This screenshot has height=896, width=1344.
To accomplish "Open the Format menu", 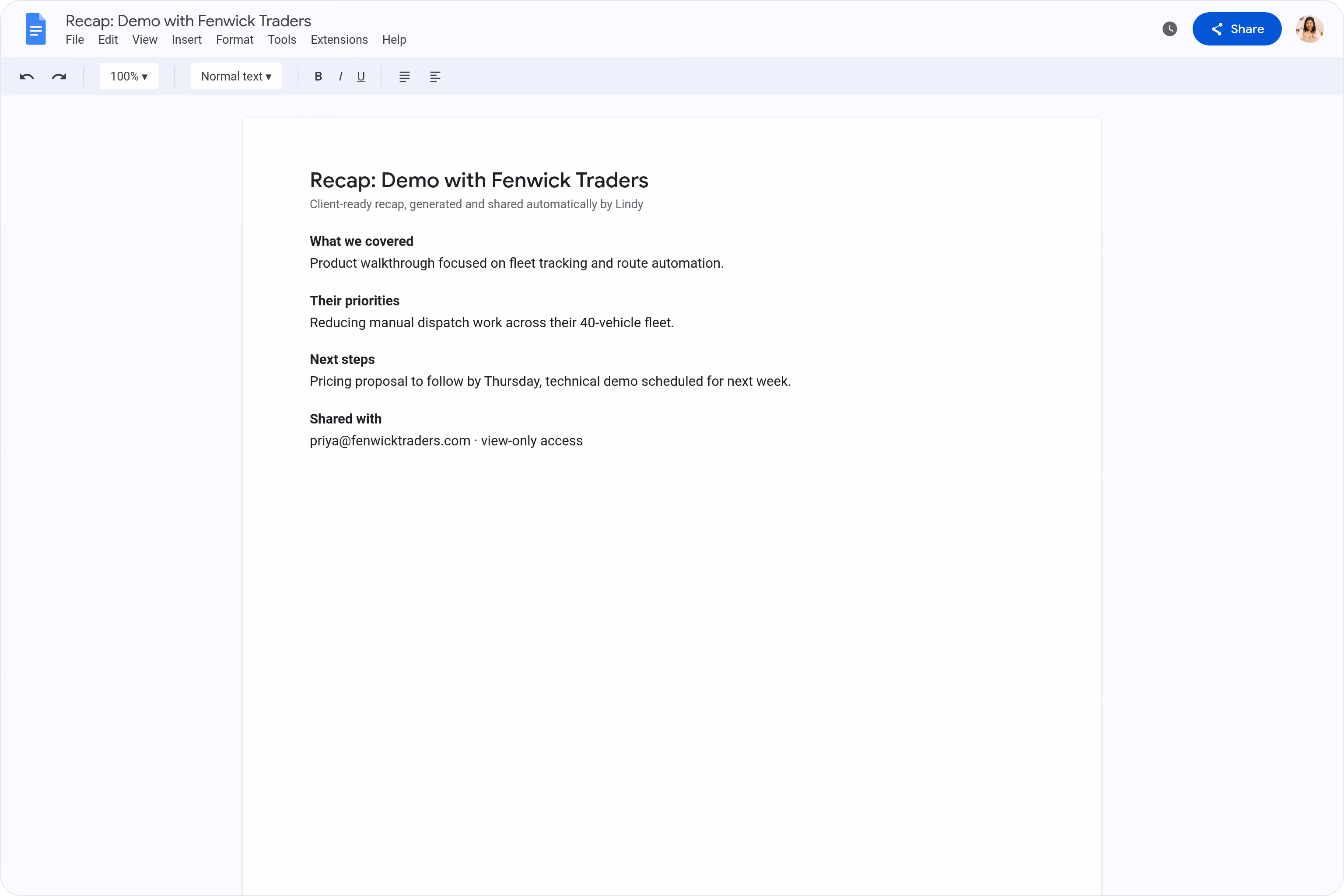I will pos(235,40).
